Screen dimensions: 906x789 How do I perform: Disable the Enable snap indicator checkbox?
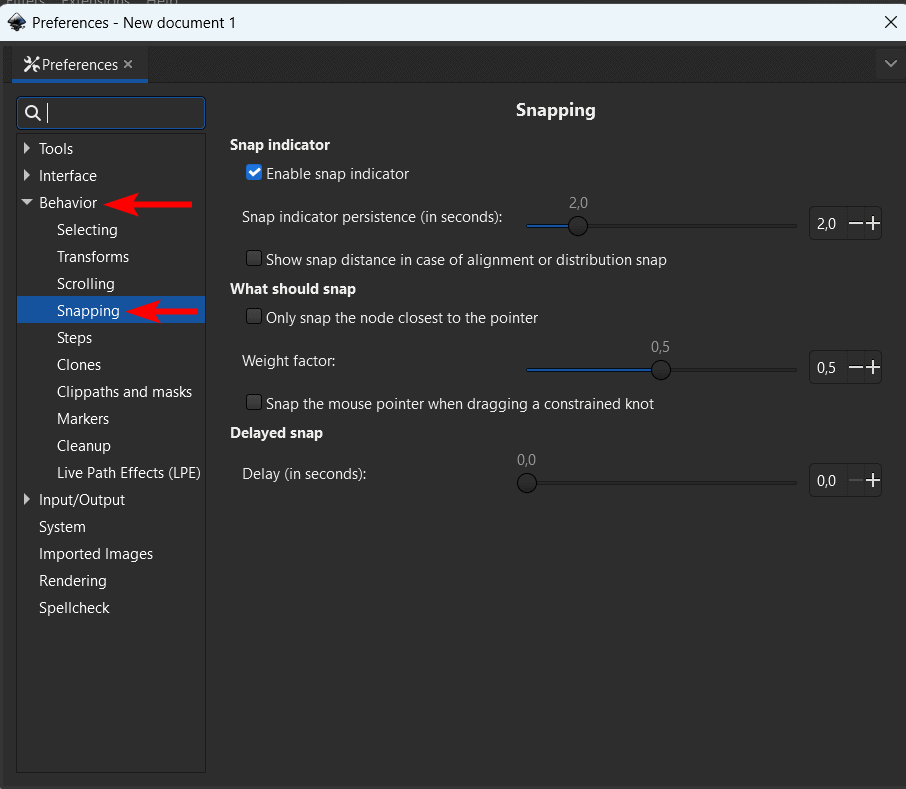coord(254,173)
